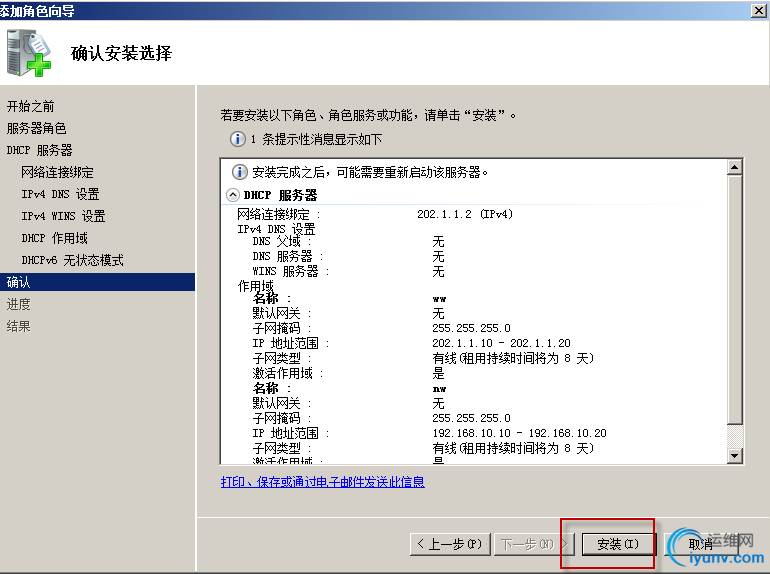
Task: Click info icon next to 安装完成之后 message
Action: 240,172
